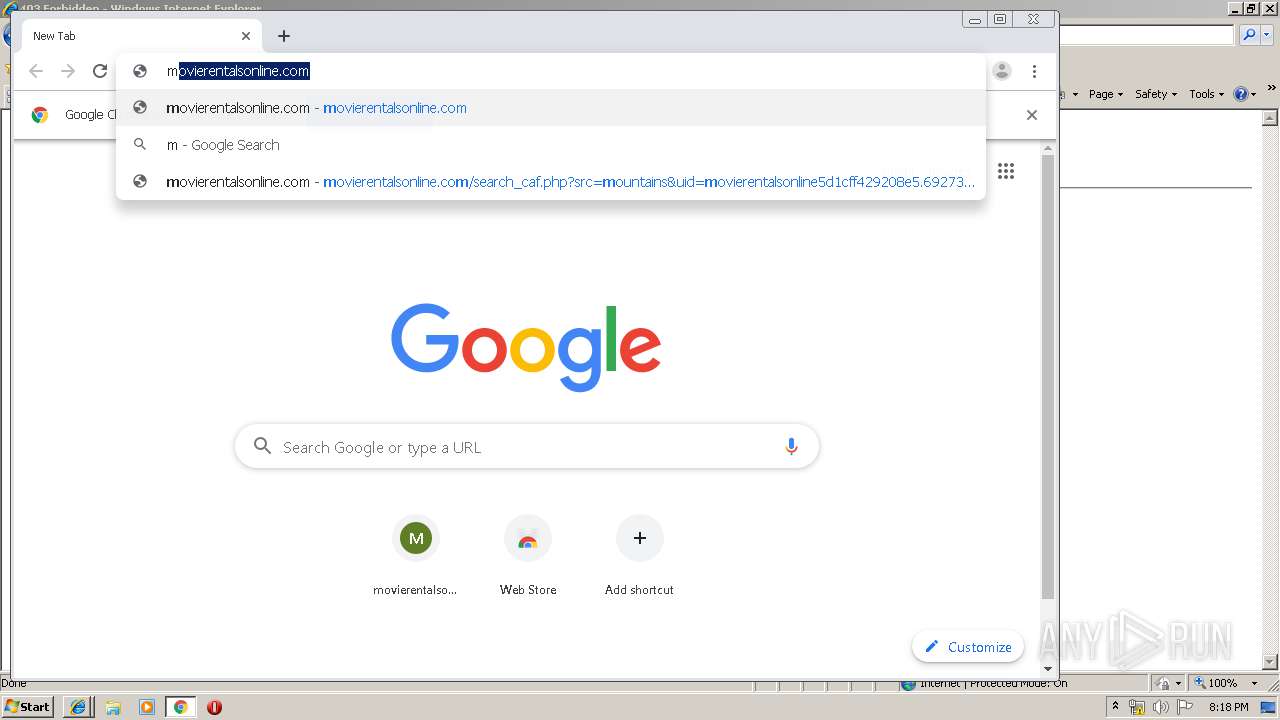Select the 'm - Google Search' suggestion
This screenshot has height=720, width=1280.
pyautogui.click(x=551, y=145)
